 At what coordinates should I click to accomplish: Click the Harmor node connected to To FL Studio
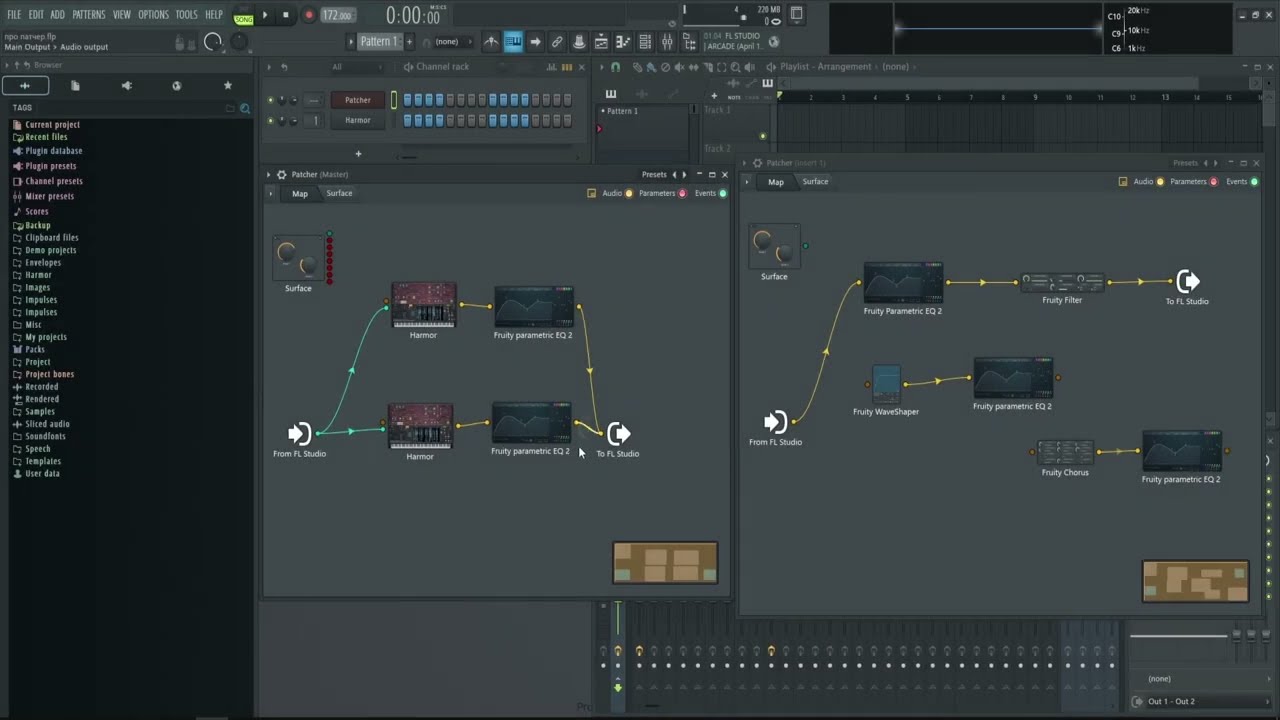coord(420,426)
